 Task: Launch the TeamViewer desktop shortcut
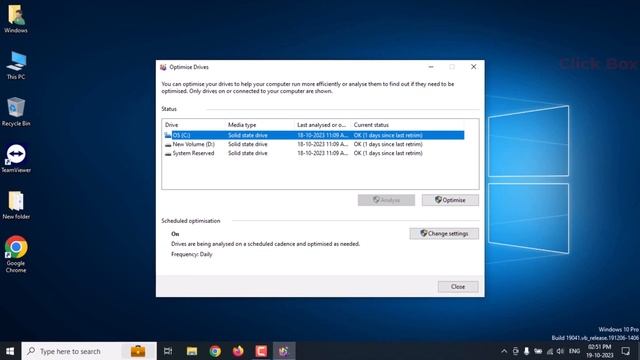(16, 158)
